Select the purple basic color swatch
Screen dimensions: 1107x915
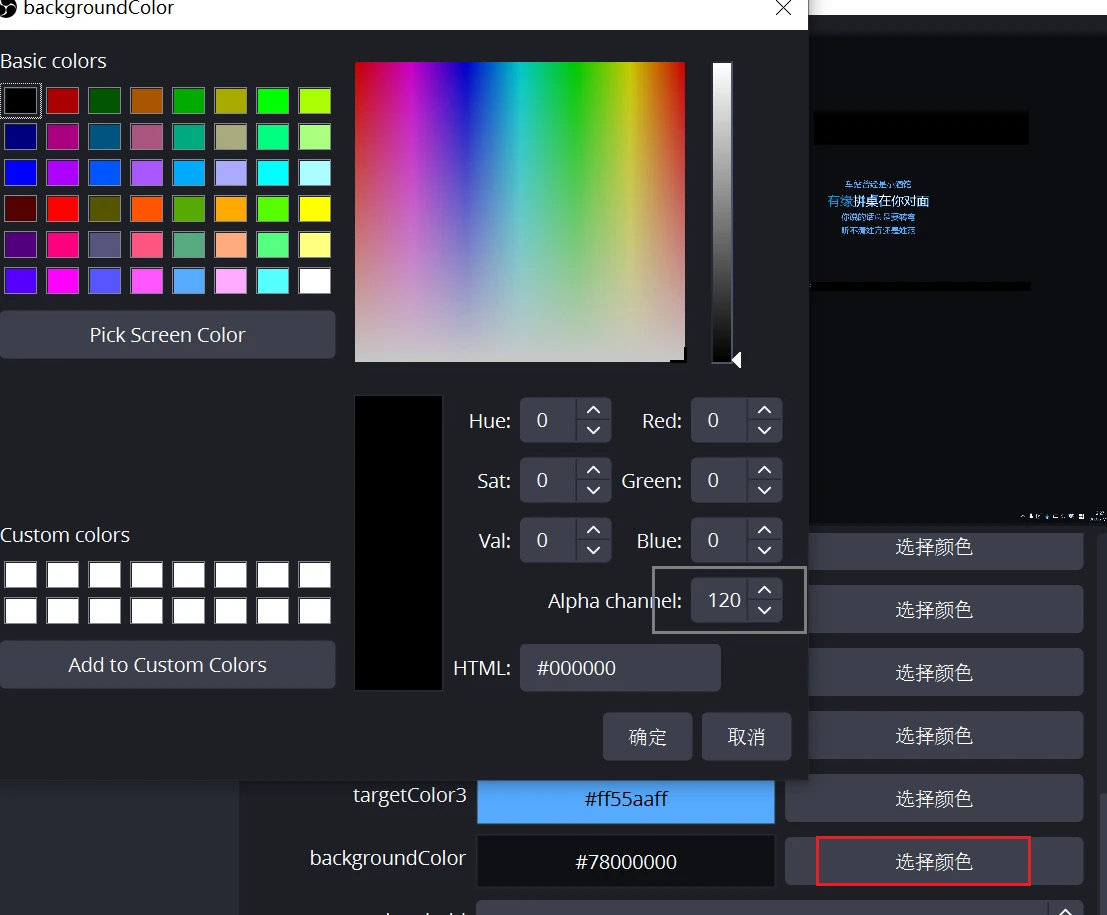click(x=63, y=173)
